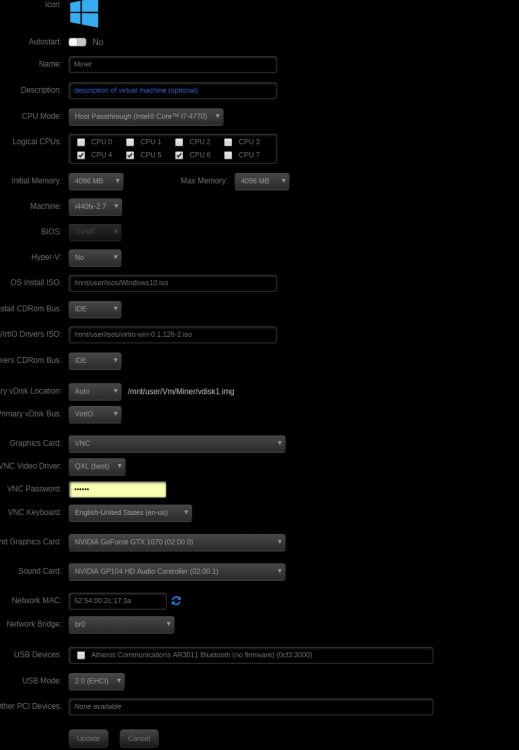
Task: Click the 'Network Bridge:' label
Action: (34, 624)
